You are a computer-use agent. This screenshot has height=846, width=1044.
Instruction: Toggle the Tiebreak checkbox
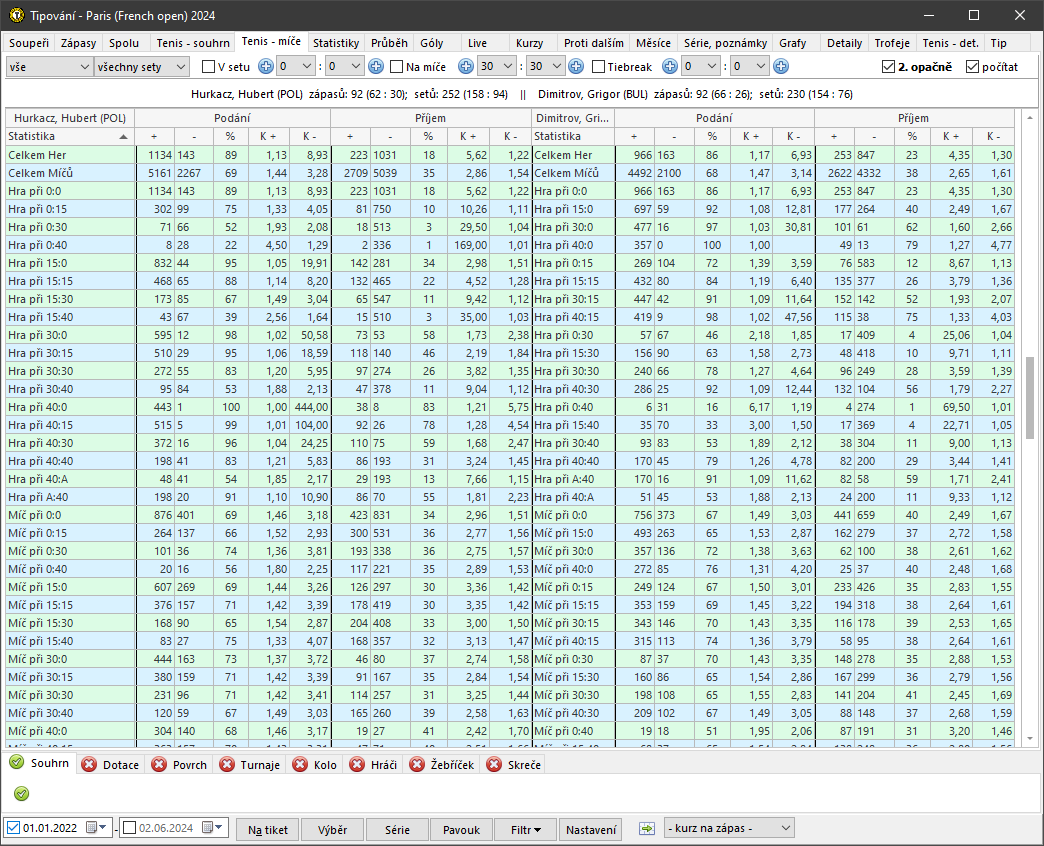pos(599,67)
